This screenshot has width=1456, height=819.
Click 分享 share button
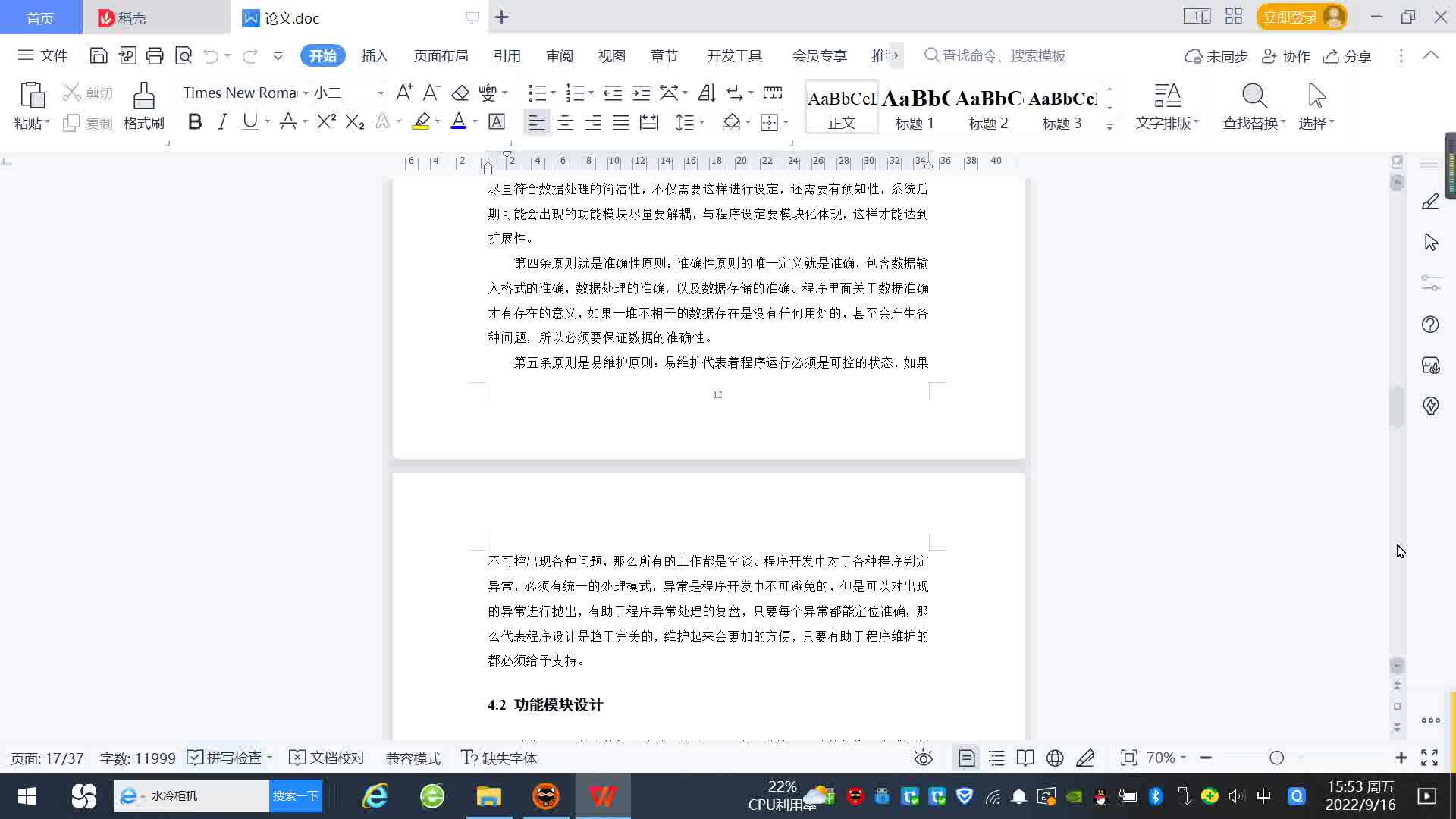click(x=1348, y=55)
